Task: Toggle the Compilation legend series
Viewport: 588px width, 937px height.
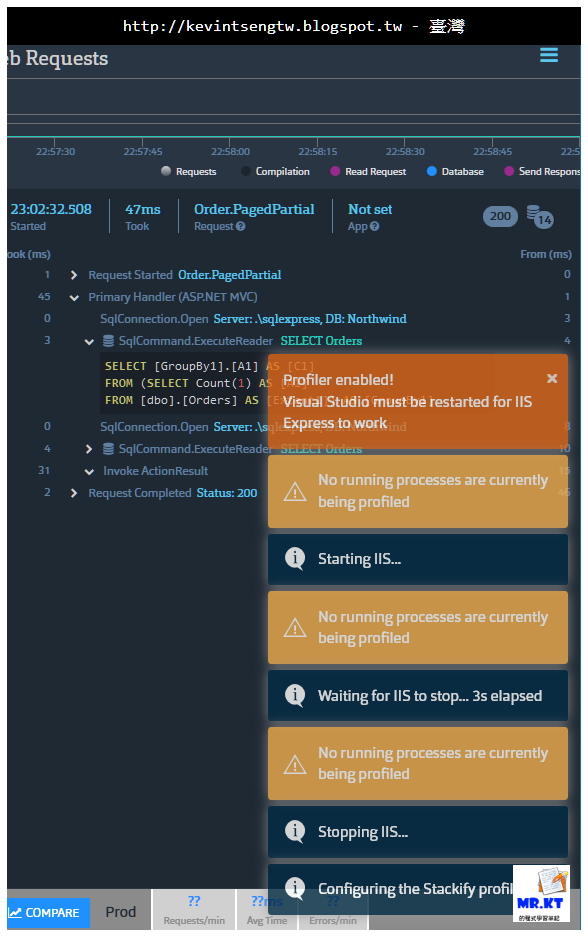Action: pyautogui.click(x=275, y=172)
